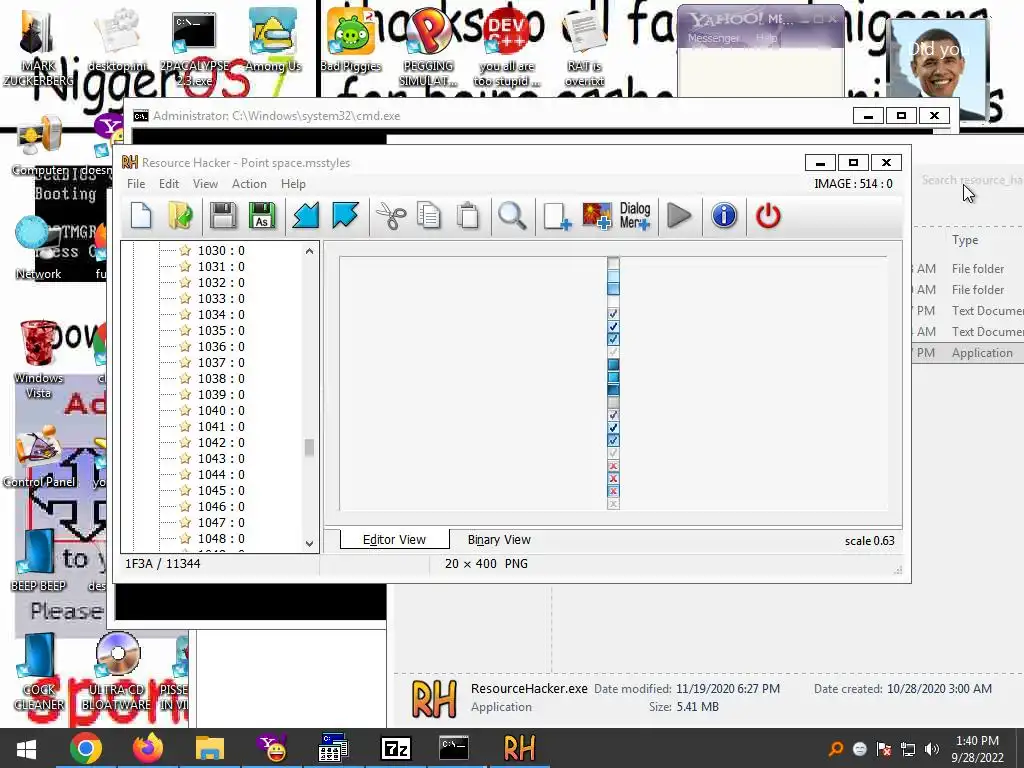Switch to the Editor View tab
Image resolution: width=1024 pixels, height=768 pixels.
(x=394, y=539)
